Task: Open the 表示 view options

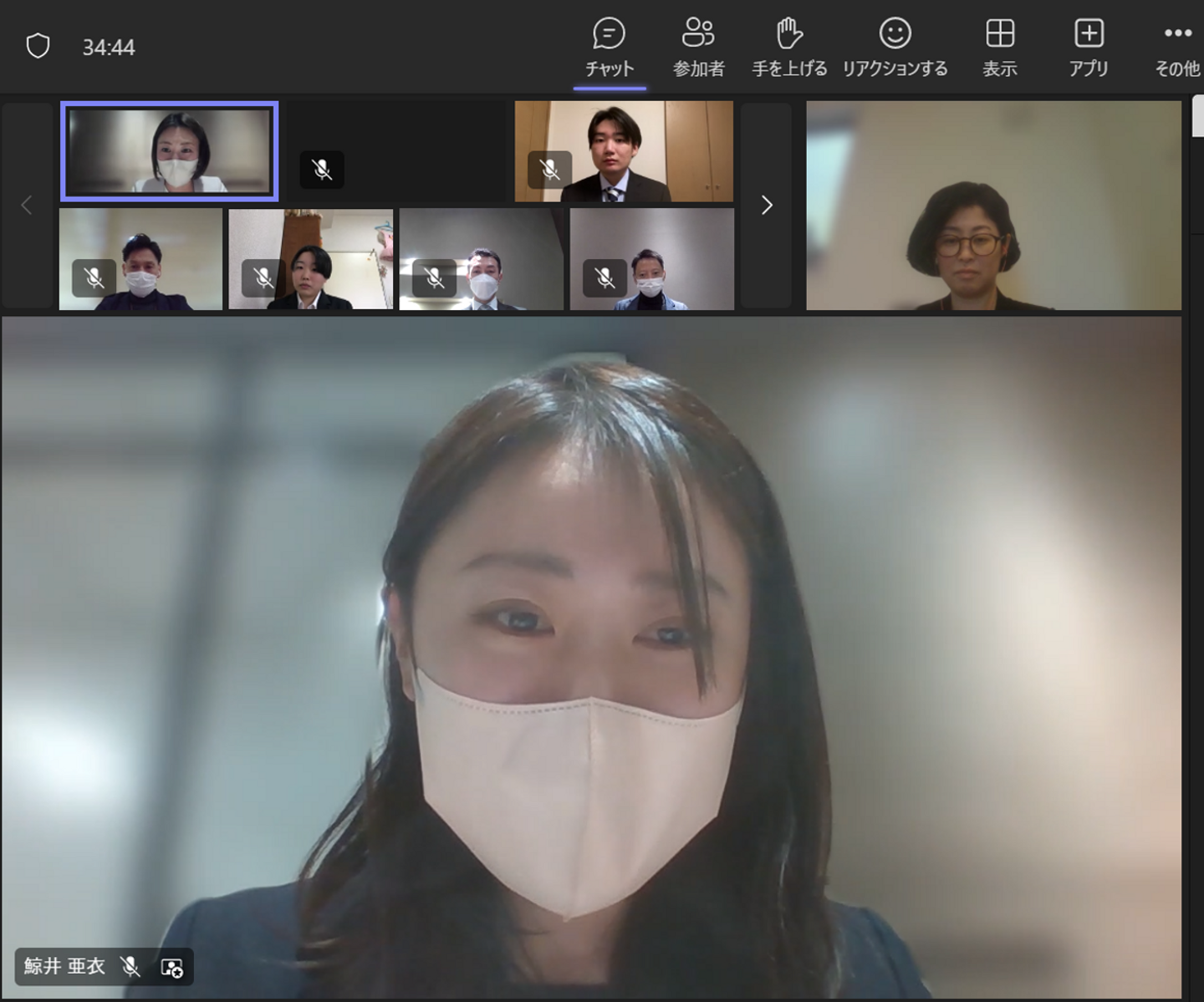Action: tap(1000, 48)
